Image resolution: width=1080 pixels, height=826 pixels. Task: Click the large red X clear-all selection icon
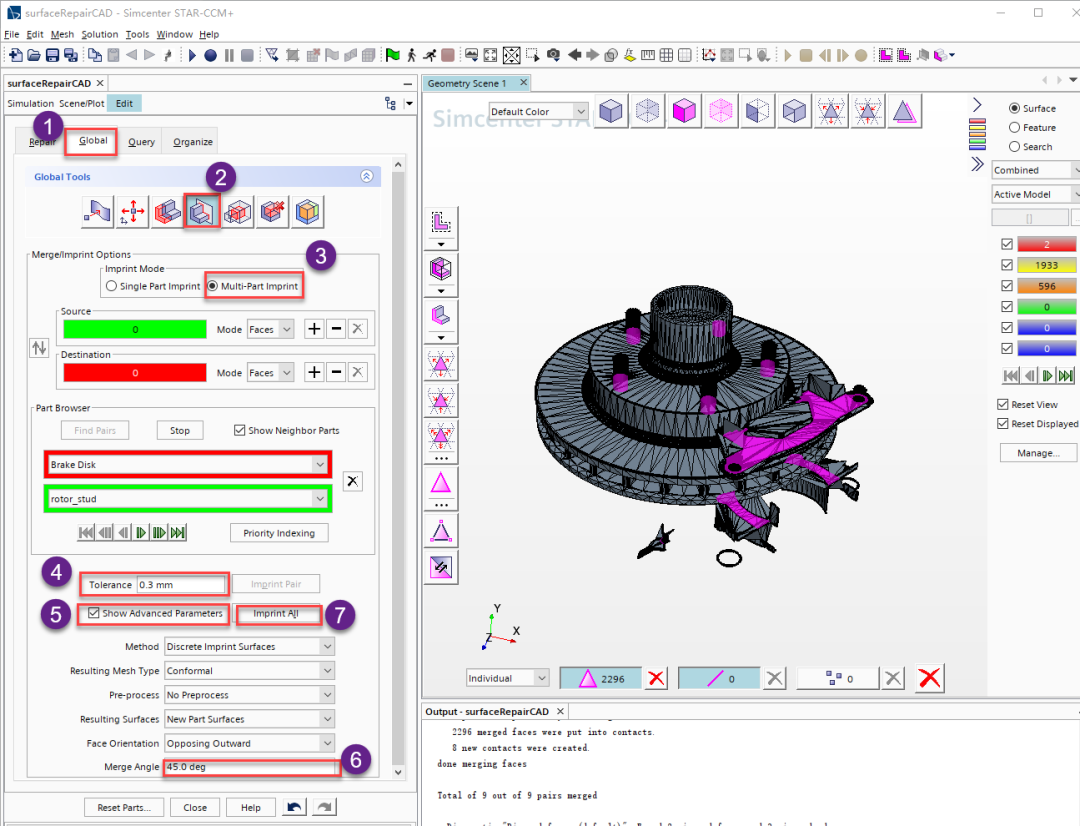click(x=930, y=678)
